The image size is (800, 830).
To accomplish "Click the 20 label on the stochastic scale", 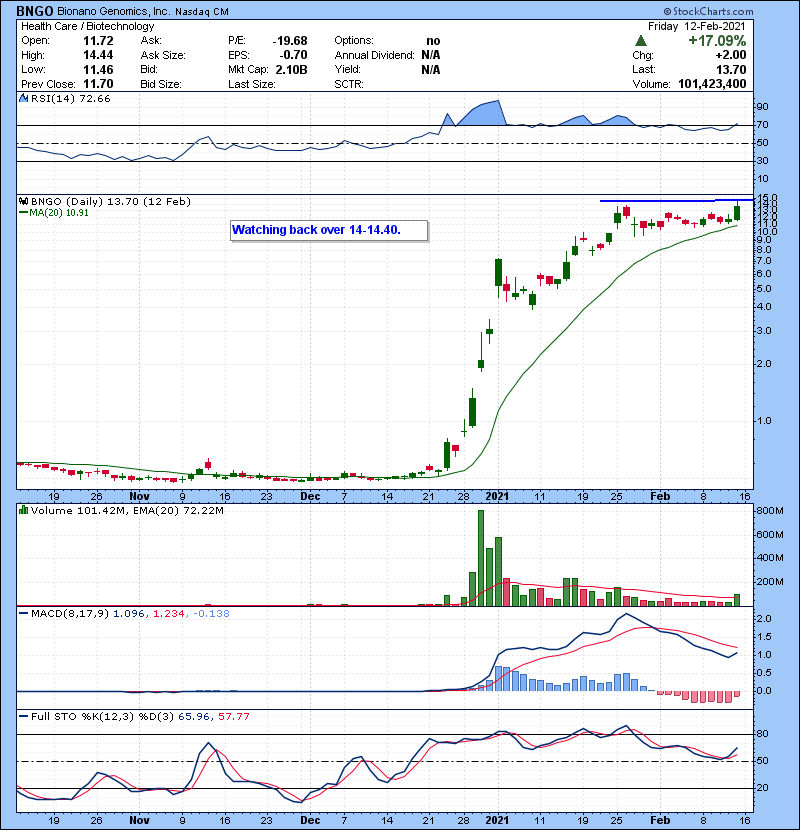I will click(x=762, y=788).
